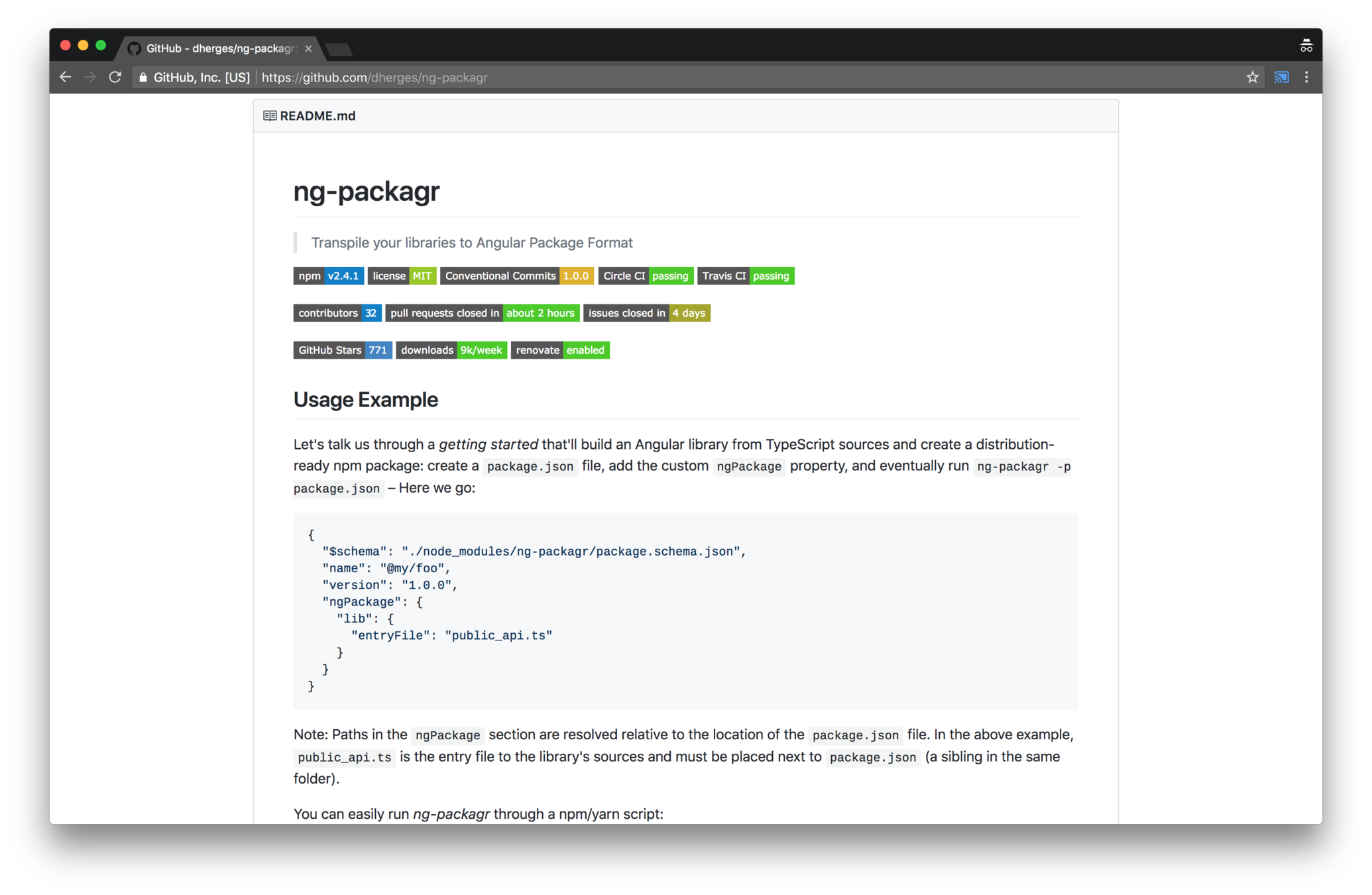
Task: Open Conventional Commits 1.0.0 badge
Action: [516, 276]
